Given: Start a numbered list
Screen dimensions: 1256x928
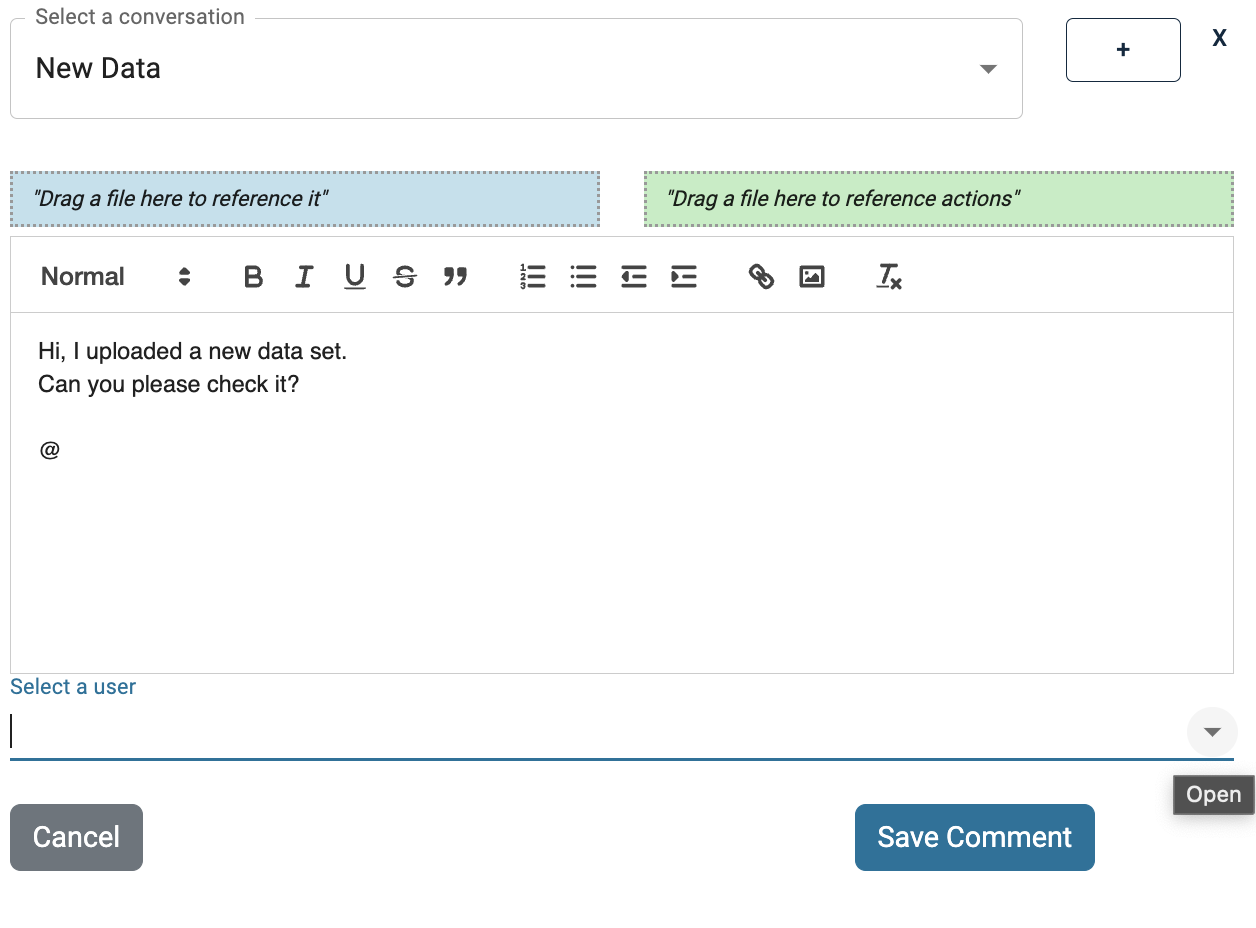Looking at the screenshot, I should tap(533, 277).
